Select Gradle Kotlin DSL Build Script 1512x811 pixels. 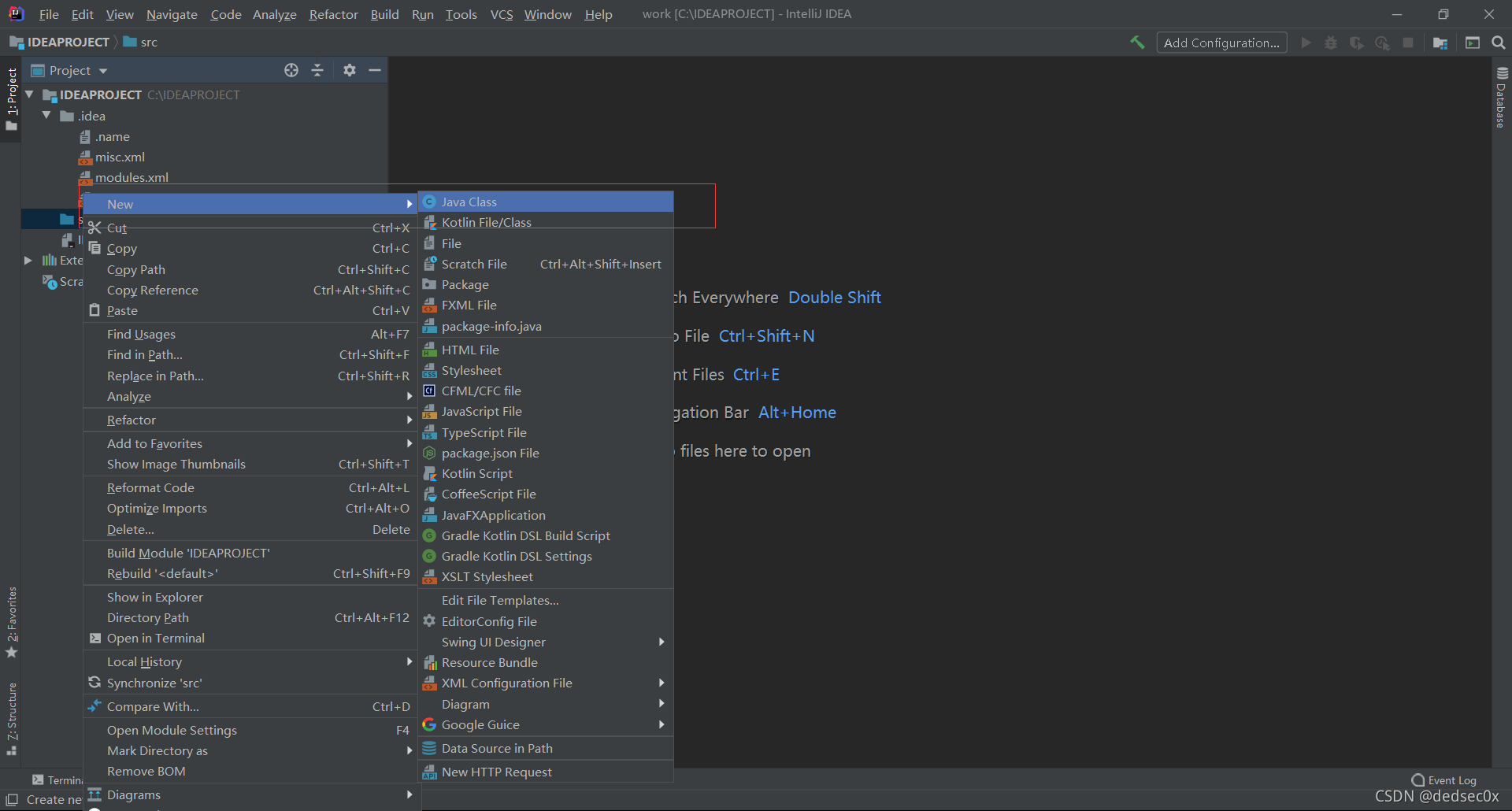(x=546, y=535)
